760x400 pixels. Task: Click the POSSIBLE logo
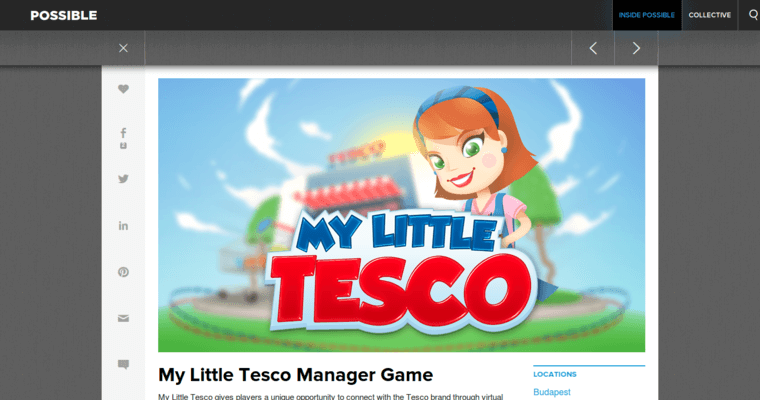point(64,16)
